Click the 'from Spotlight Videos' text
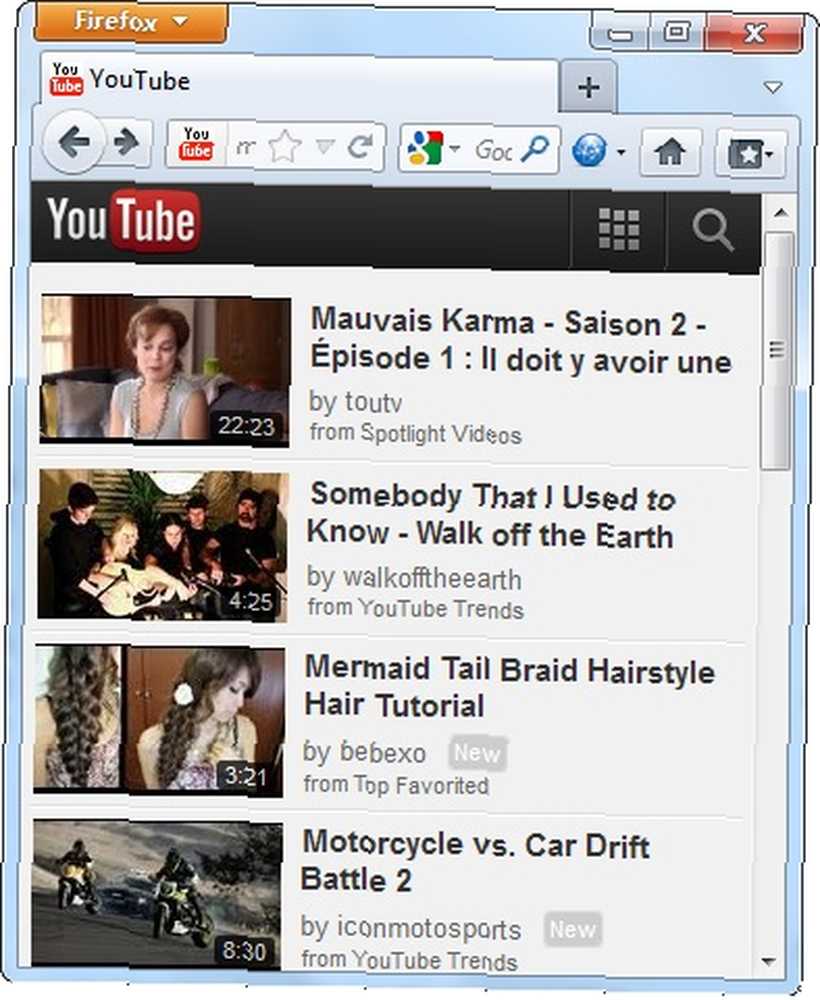Screen dimensions: 820x1000 pos(416,434)
